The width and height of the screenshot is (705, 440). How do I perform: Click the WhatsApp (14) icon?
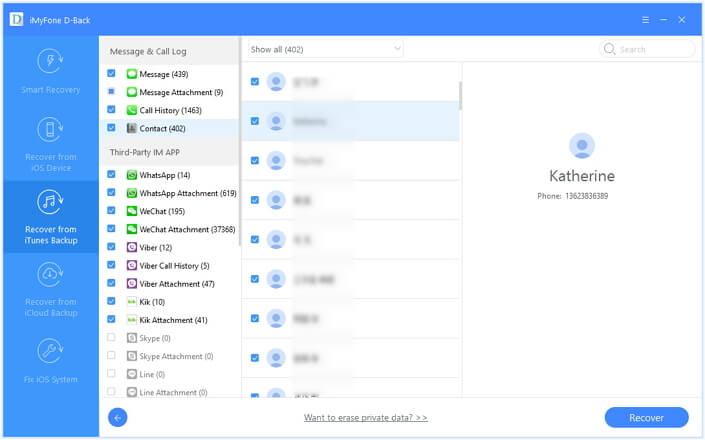(131, 175)
